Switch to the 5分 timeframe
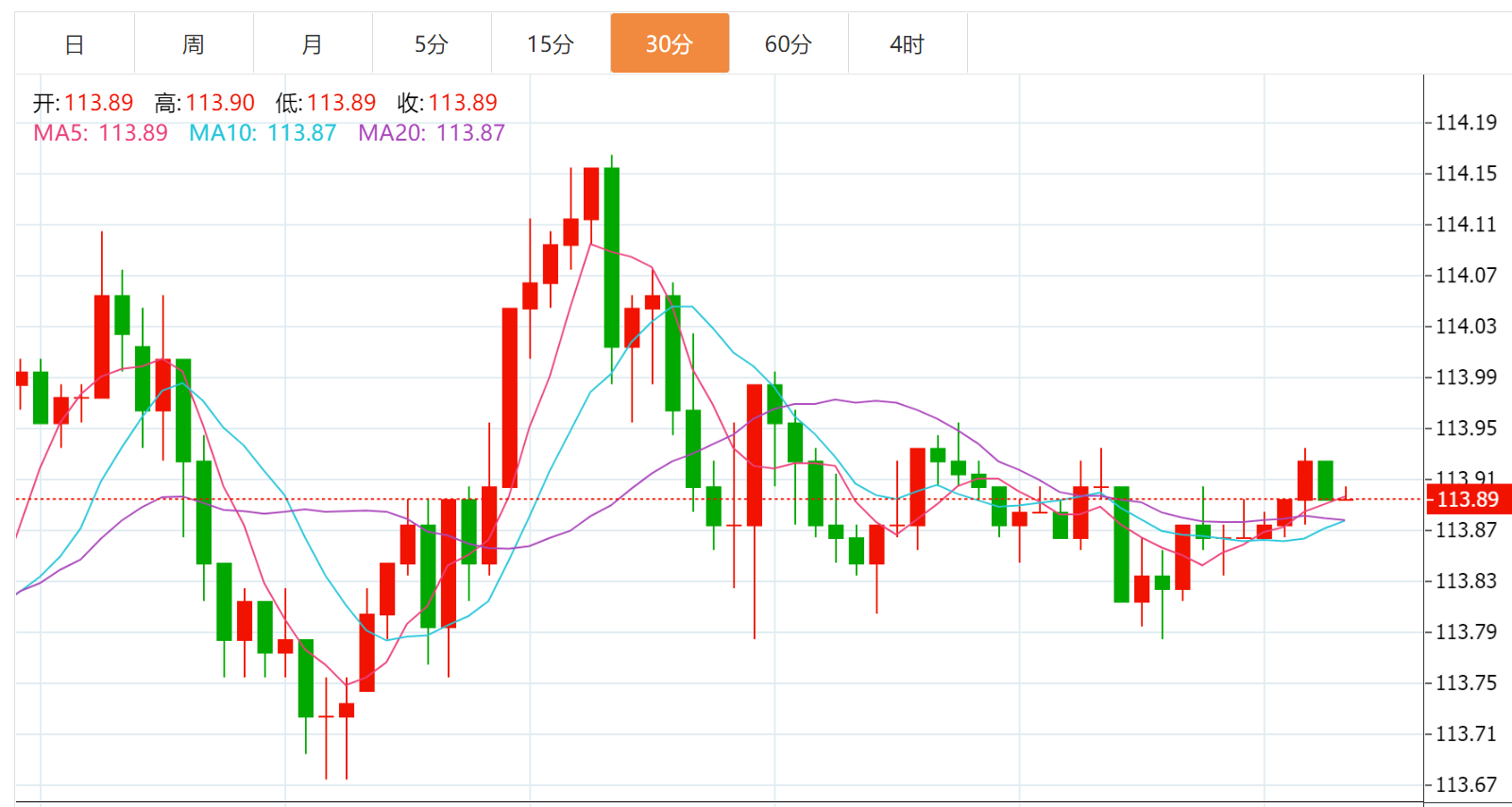1512x807 pixels. [432, 44]
